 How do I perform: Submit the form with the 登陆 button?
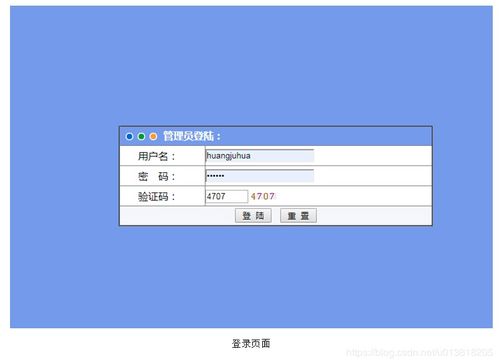(x=253, y=216)
